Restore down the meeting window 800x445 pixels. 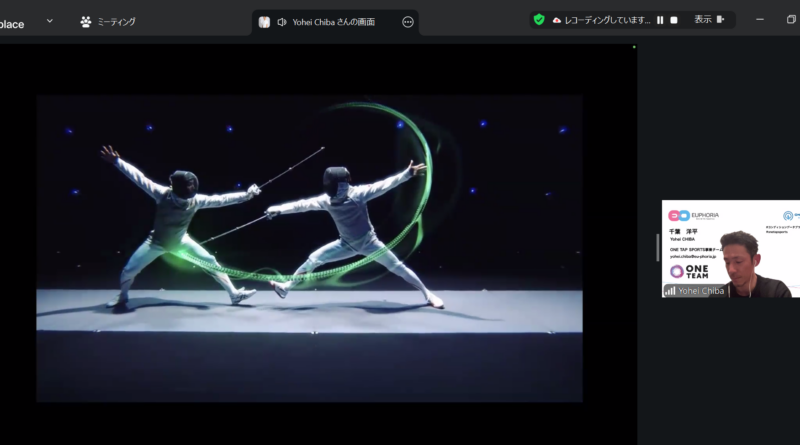tap(791, 19)
